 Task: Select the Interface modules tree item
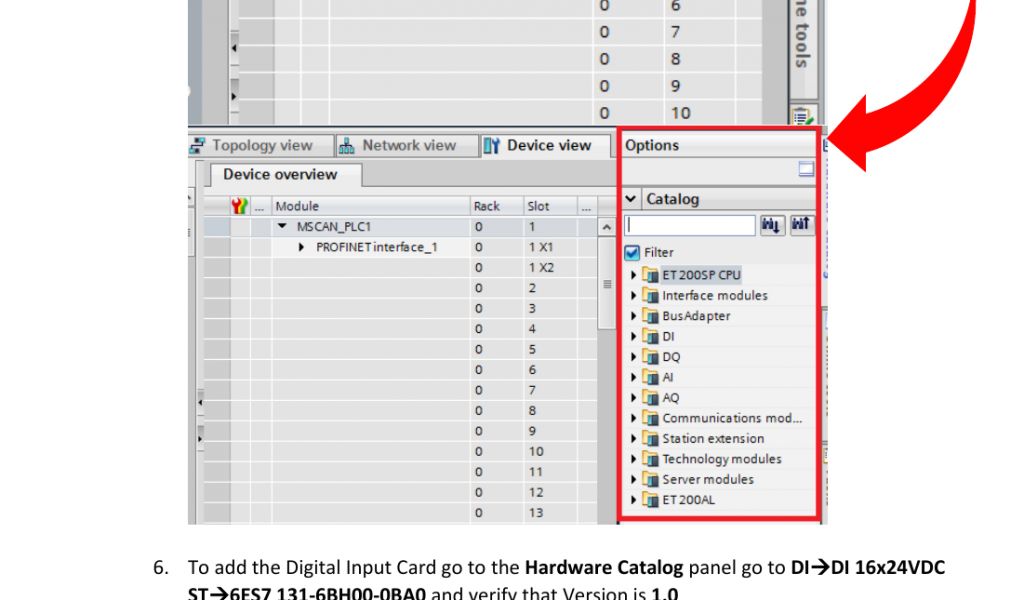coord(714,296)
